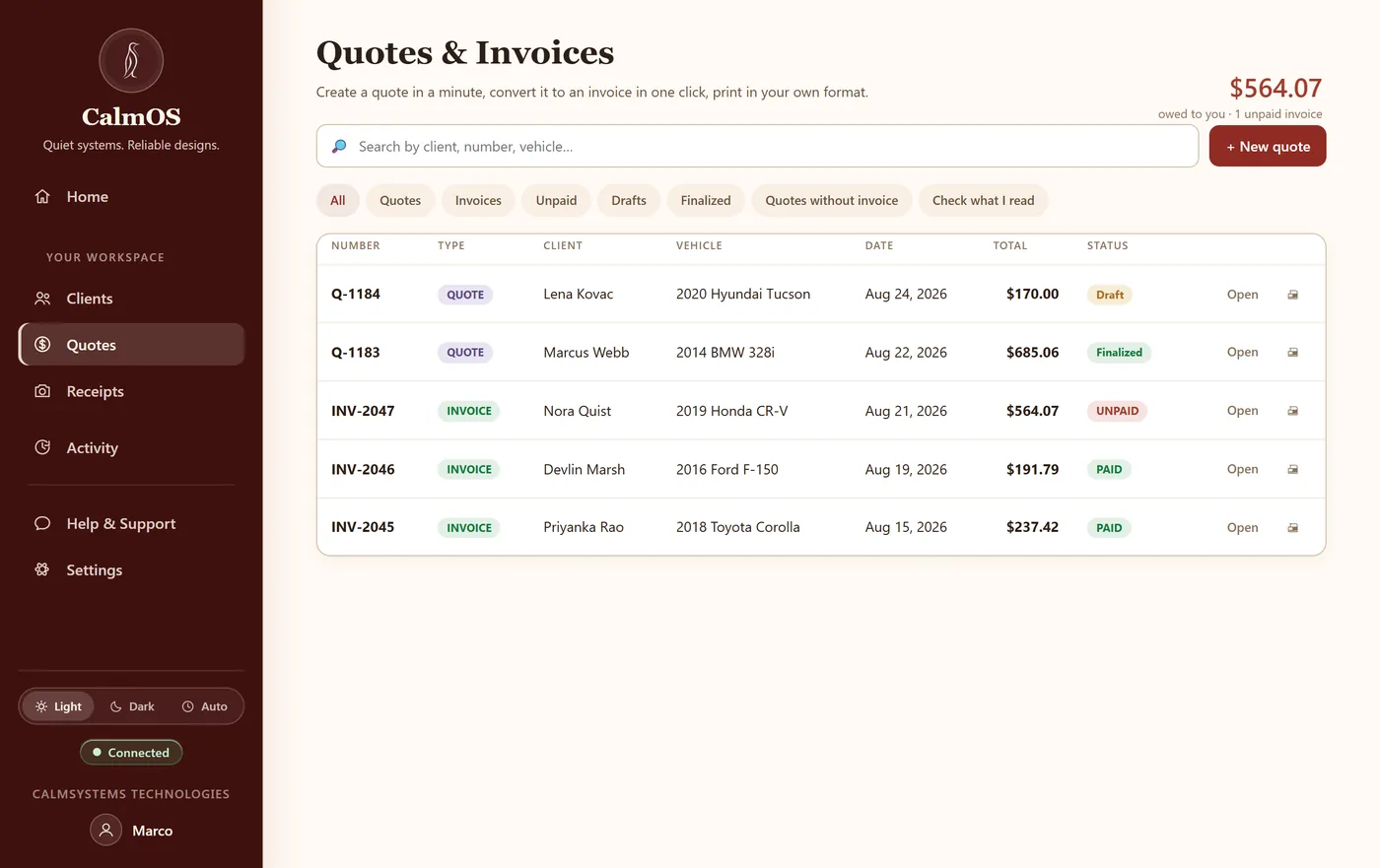Click the $685.06 total cell

click(1032, 352)
